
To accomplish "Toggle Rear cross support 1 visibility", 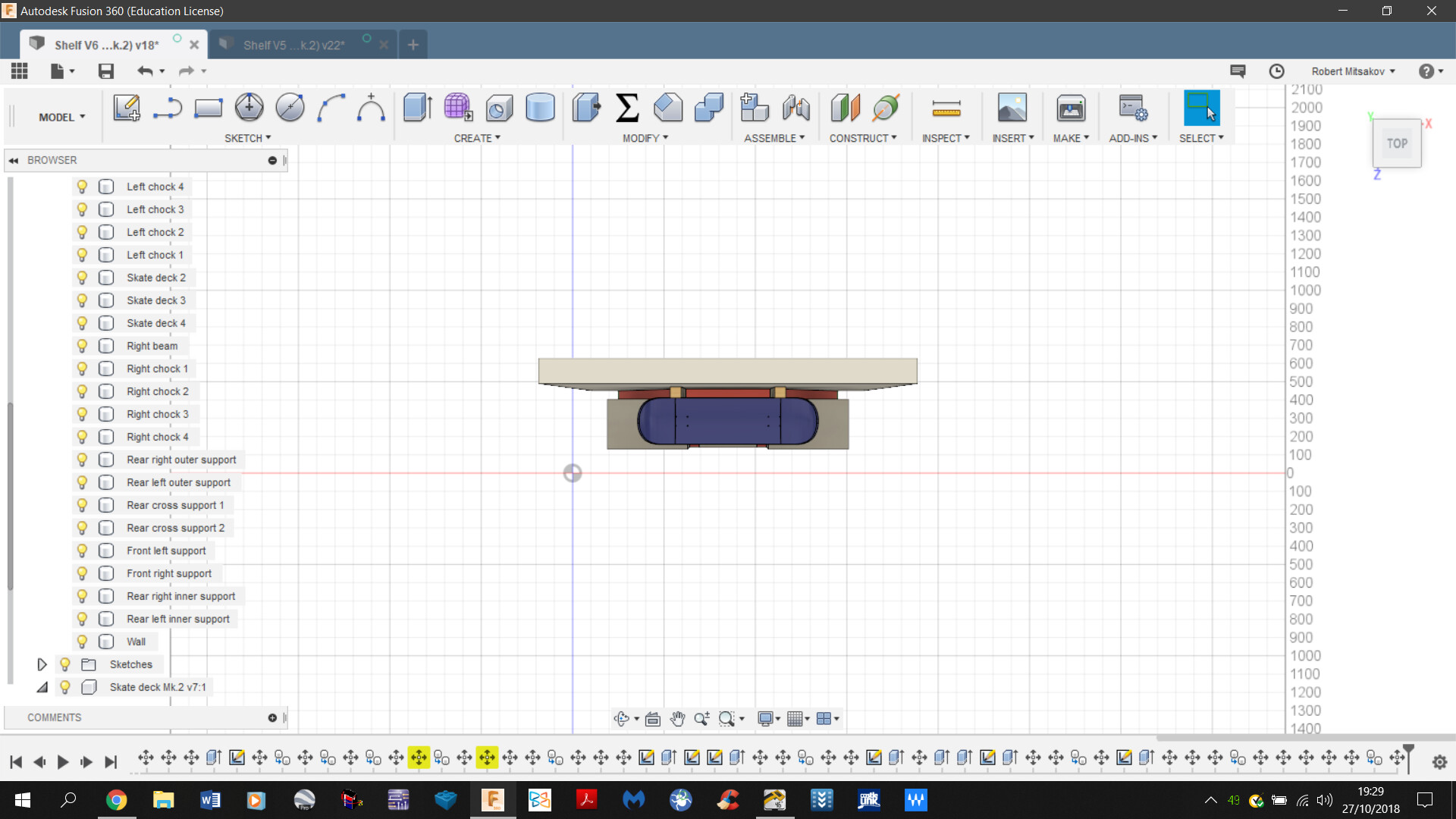I will point(82,505).
